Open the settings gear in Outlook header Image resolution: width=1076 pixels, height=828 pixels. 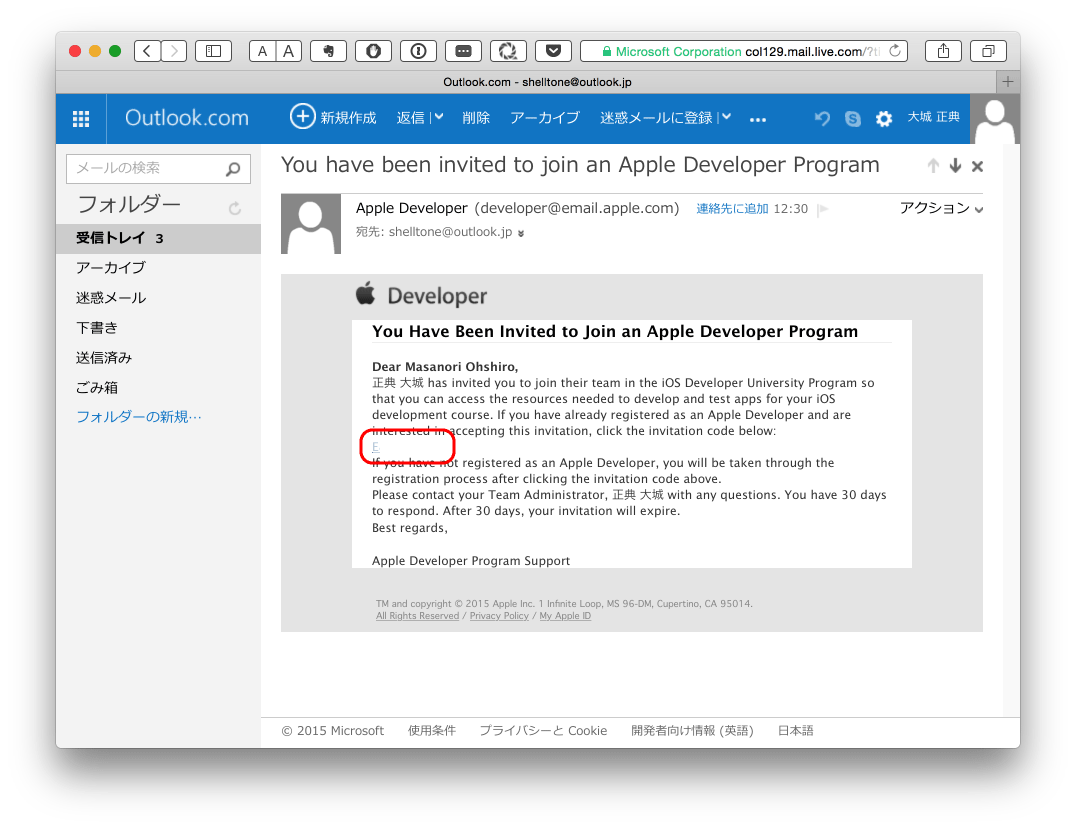coord(884,119)
